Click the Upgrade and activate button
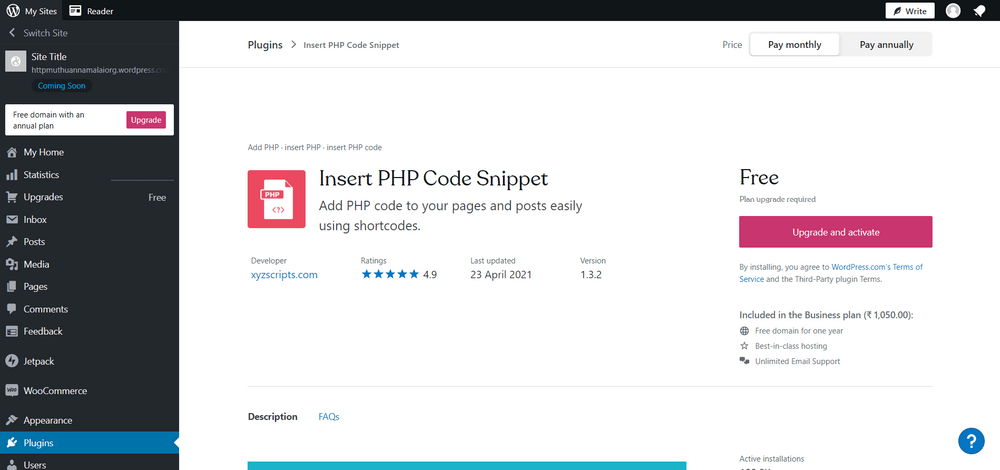This screenshot has height=470, width=1000. pos(835,232)
